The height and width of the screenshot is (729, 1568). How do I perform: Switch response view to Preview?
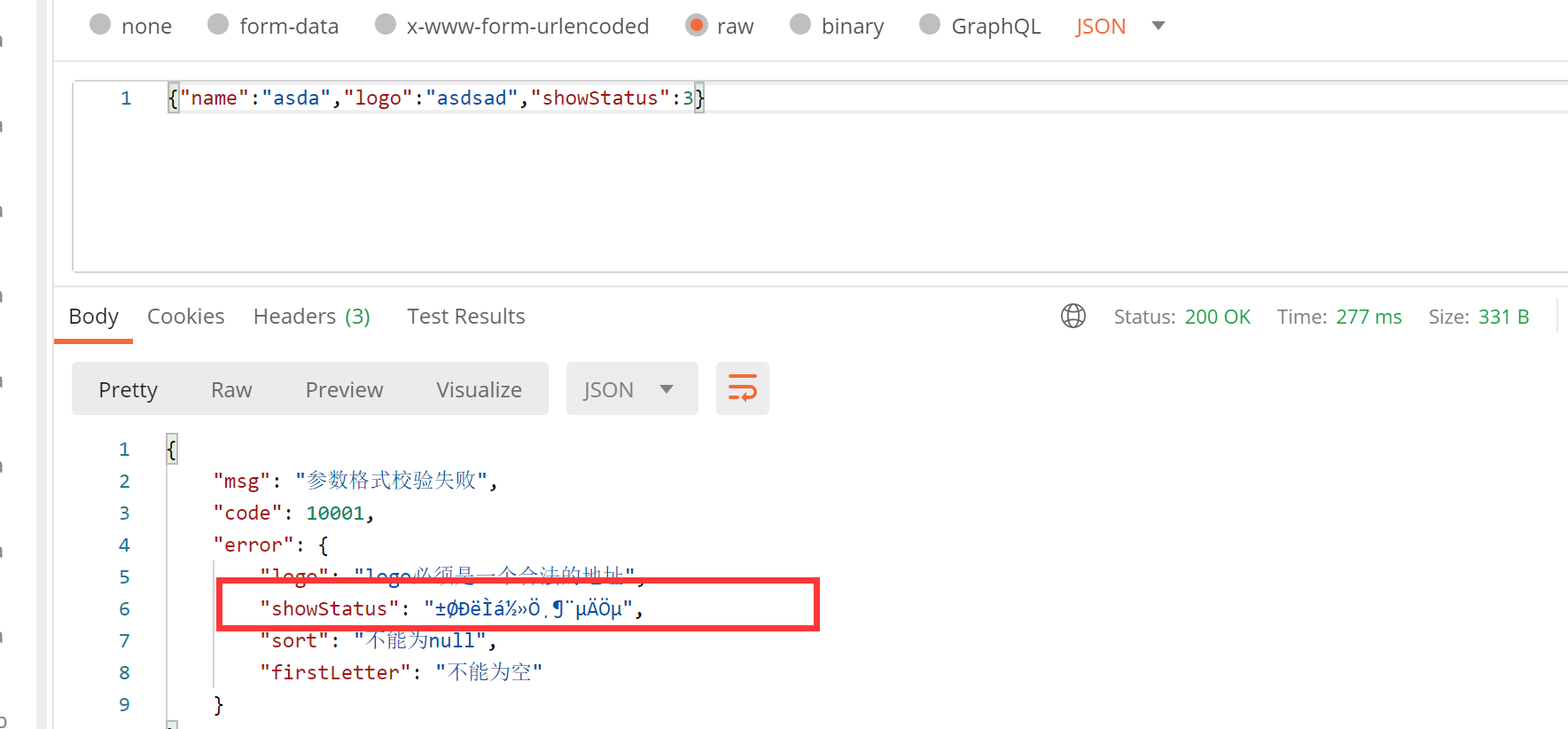click(x=344, y=389)
